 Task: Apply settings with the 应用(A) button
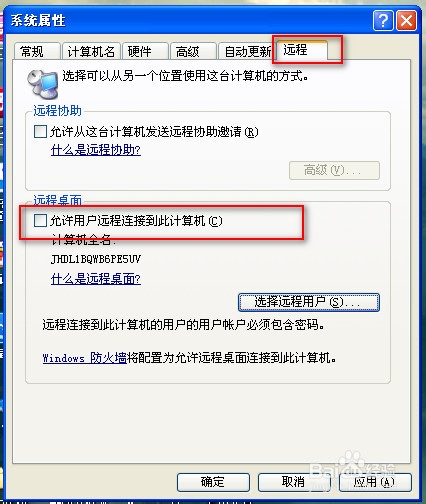[x=375, y=482]
